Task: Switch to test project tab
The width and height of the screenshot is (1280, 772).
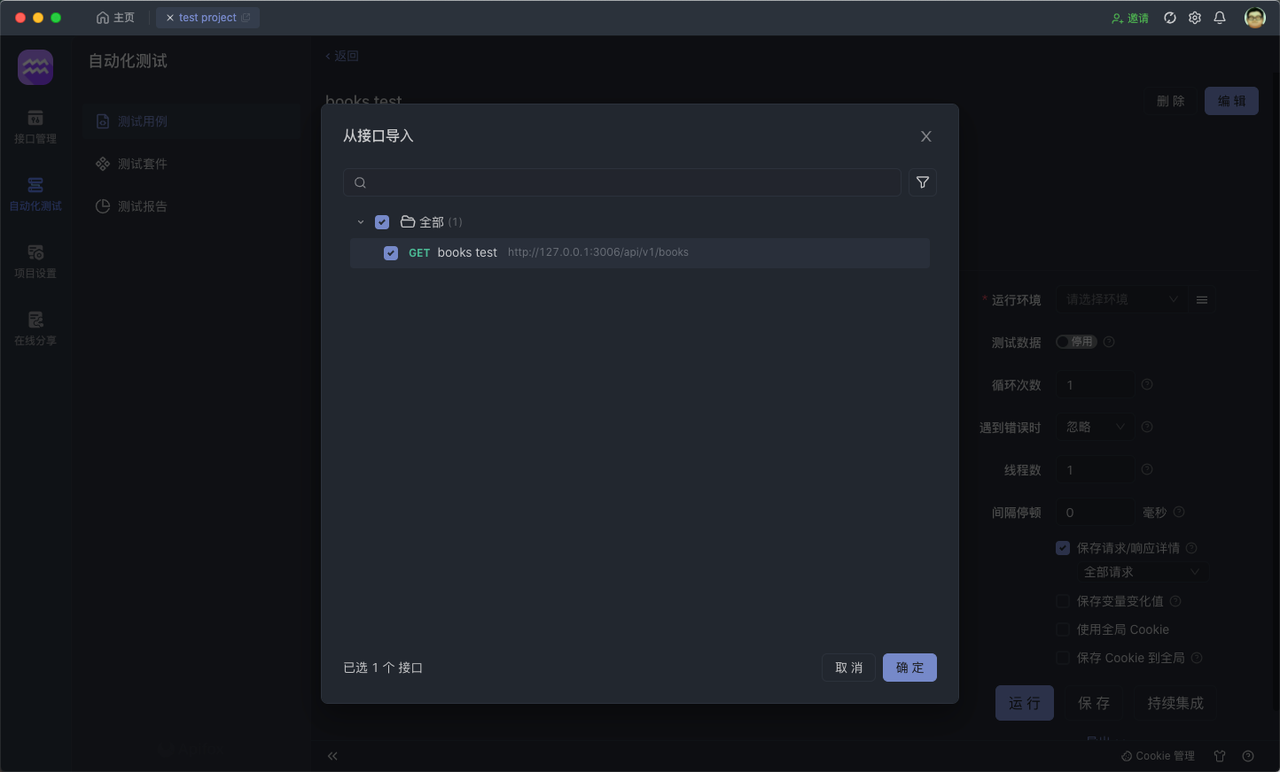Action: (208, 18)
